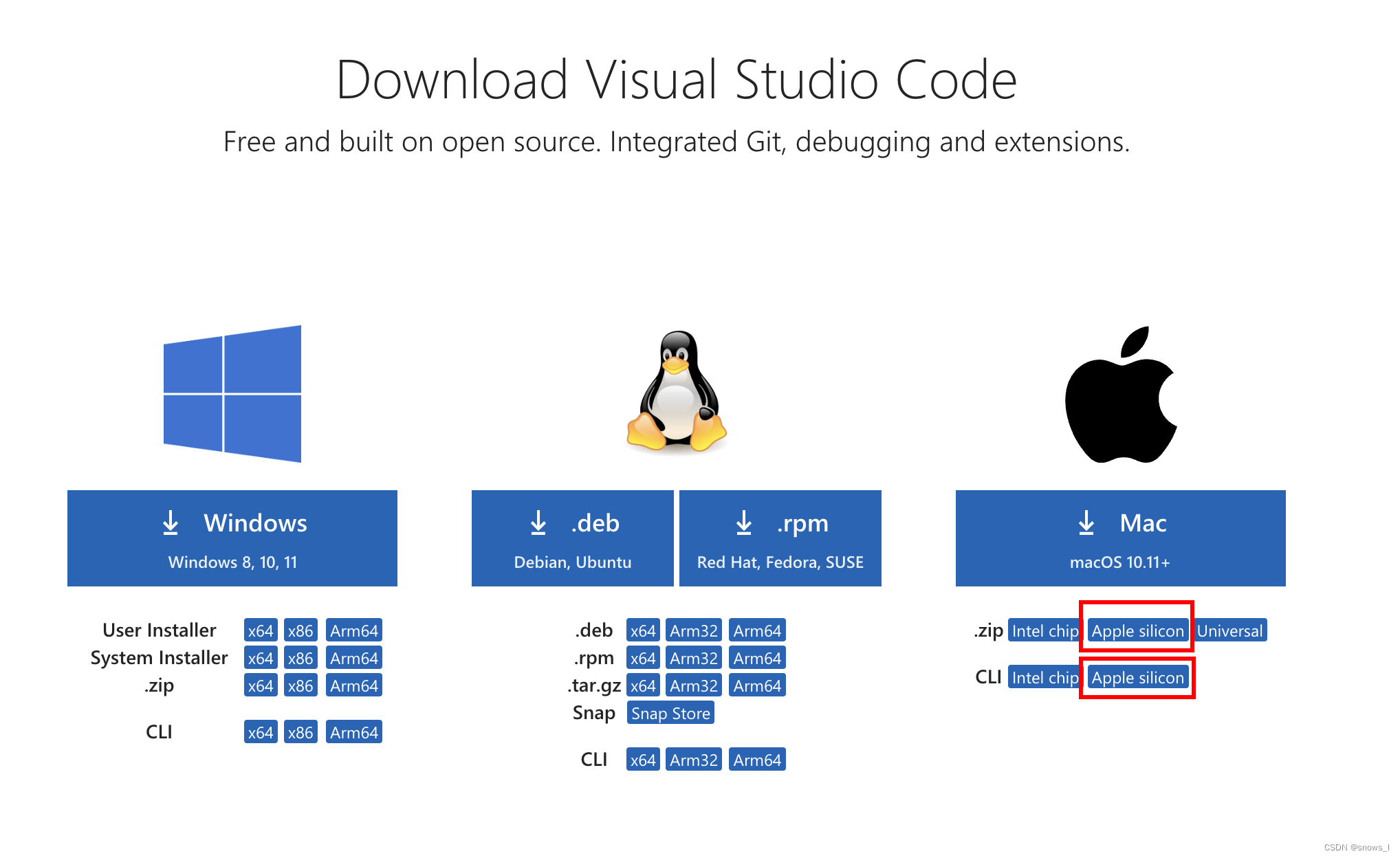The height and width of the screenshot is (858, 1400).
Task: Download the Windows CLI x64 build
Action: coord(261,732)
